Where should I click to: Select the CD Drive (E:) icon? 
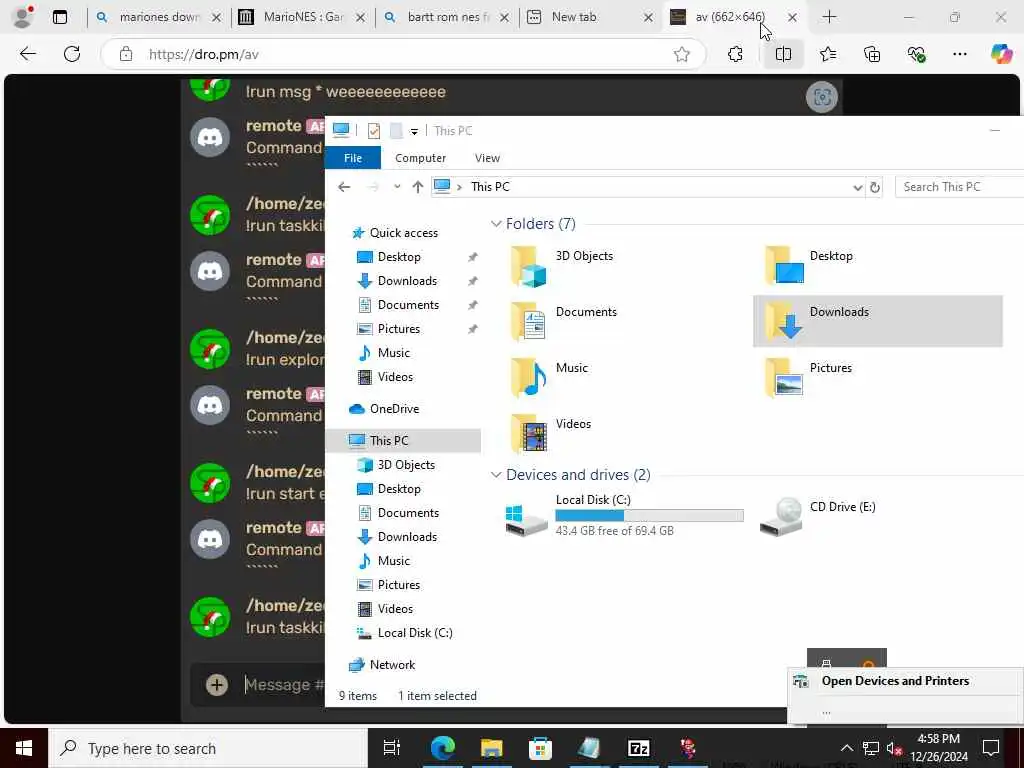[782, 517]
